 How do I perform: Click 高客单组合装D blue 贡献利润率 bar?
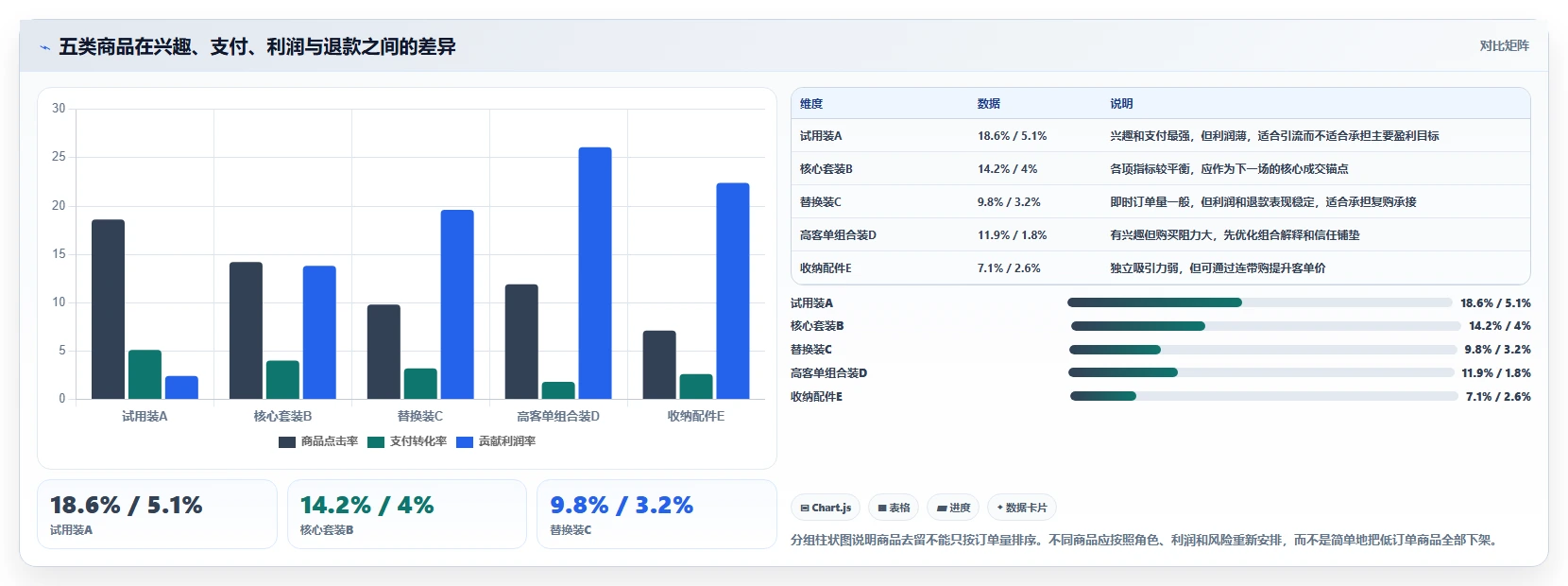[x=595, y=273]
